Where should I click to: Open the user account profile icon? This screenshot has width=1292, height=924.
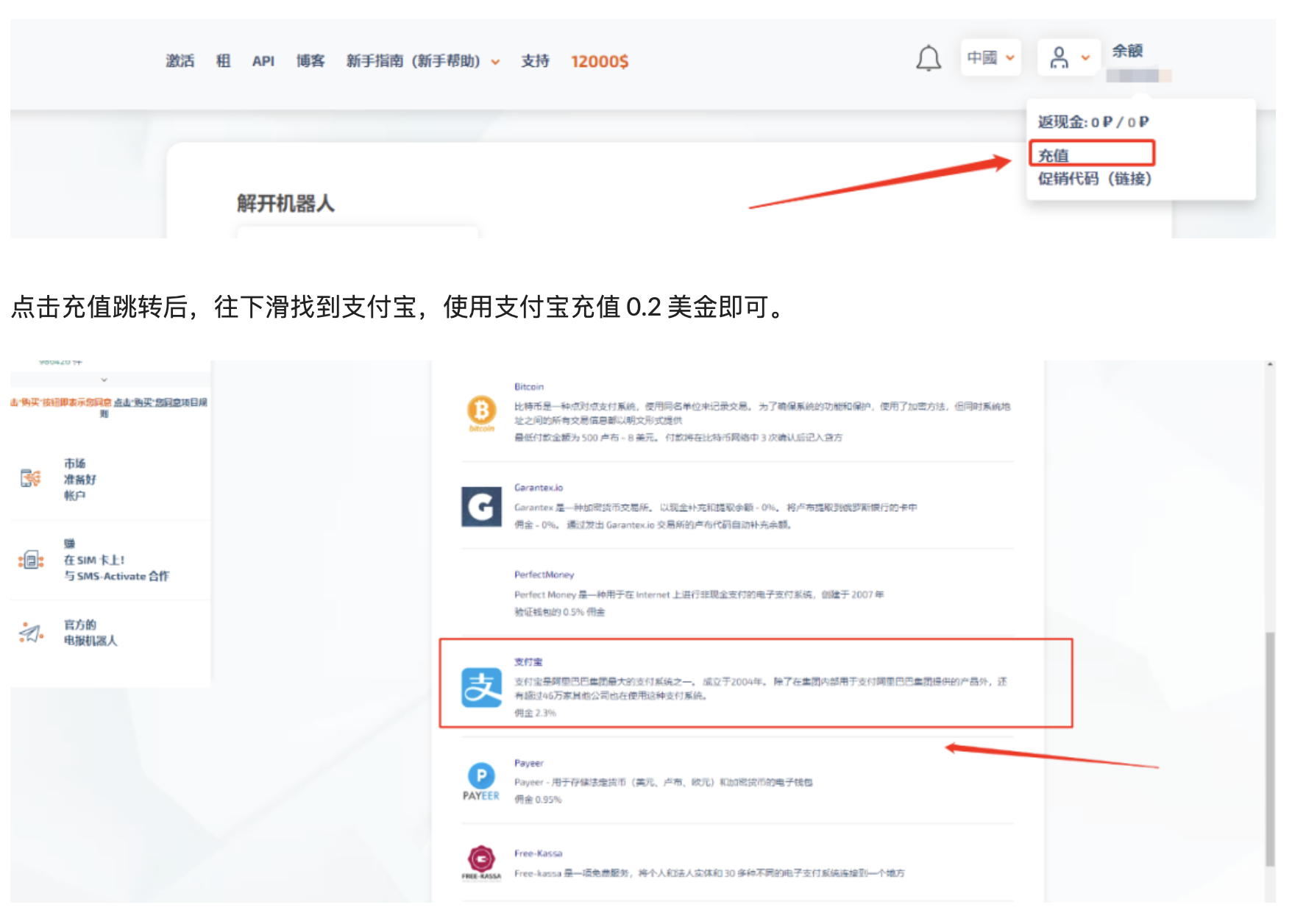click(1059, 58)
